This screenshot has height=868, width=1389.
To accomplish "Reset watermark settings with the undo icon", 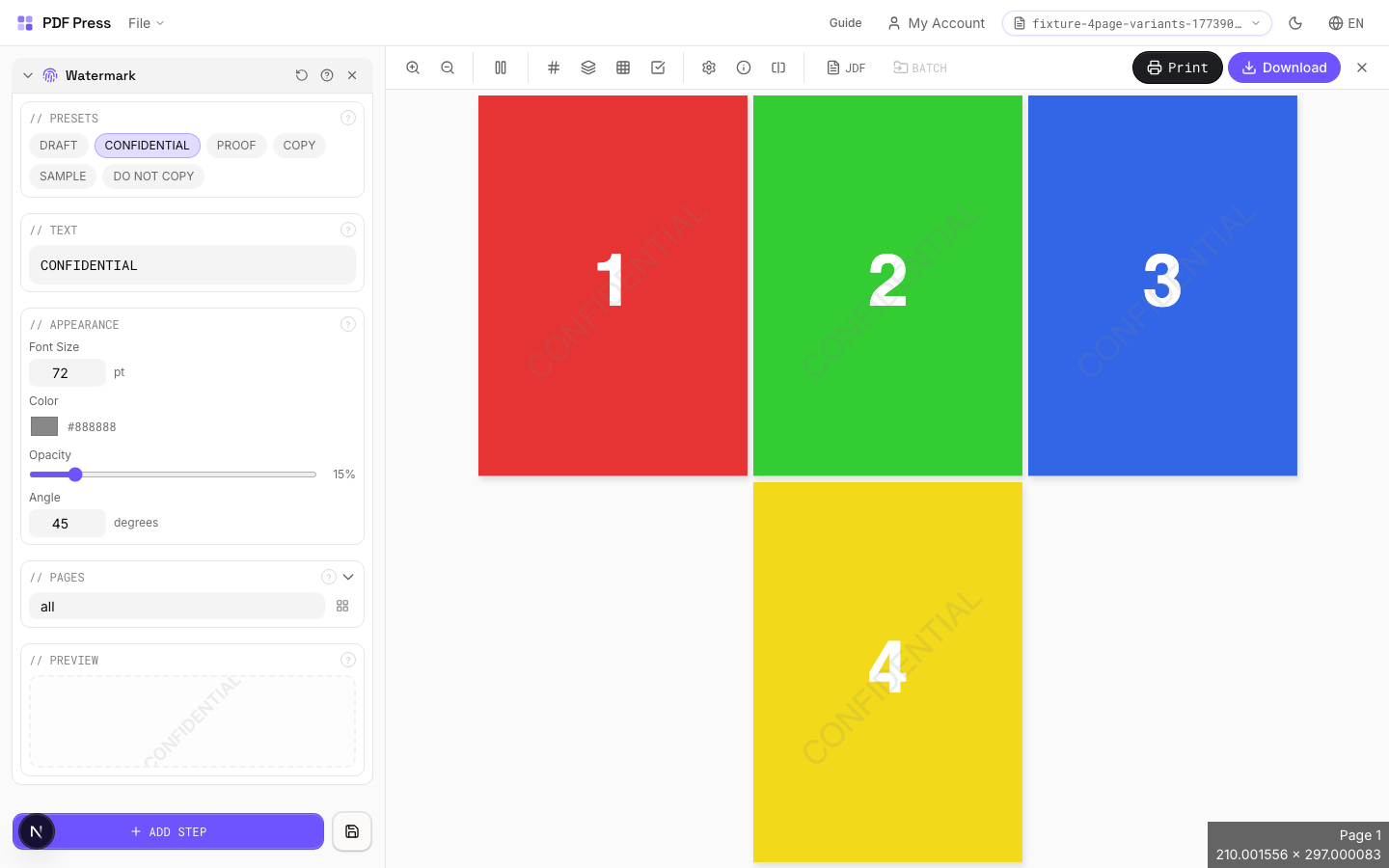I will pyautogui.click(x=302, y=75).
